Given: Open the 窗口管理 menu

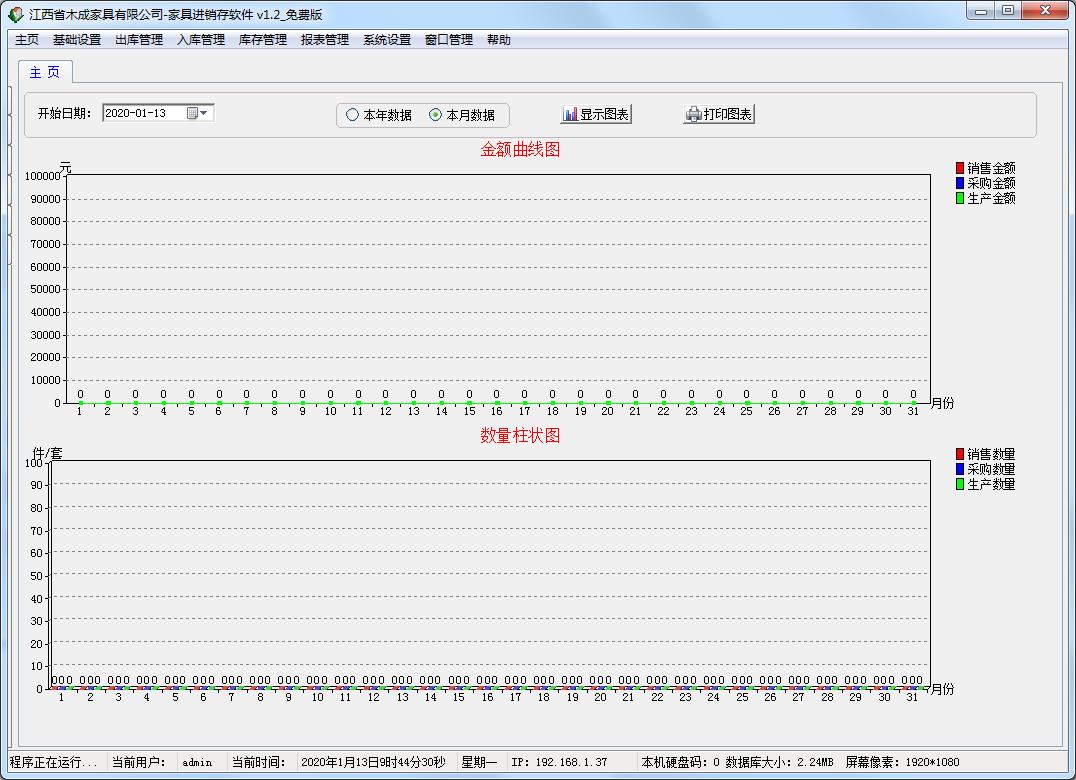Looking at the screenshot, I should [x=449, y=40].
